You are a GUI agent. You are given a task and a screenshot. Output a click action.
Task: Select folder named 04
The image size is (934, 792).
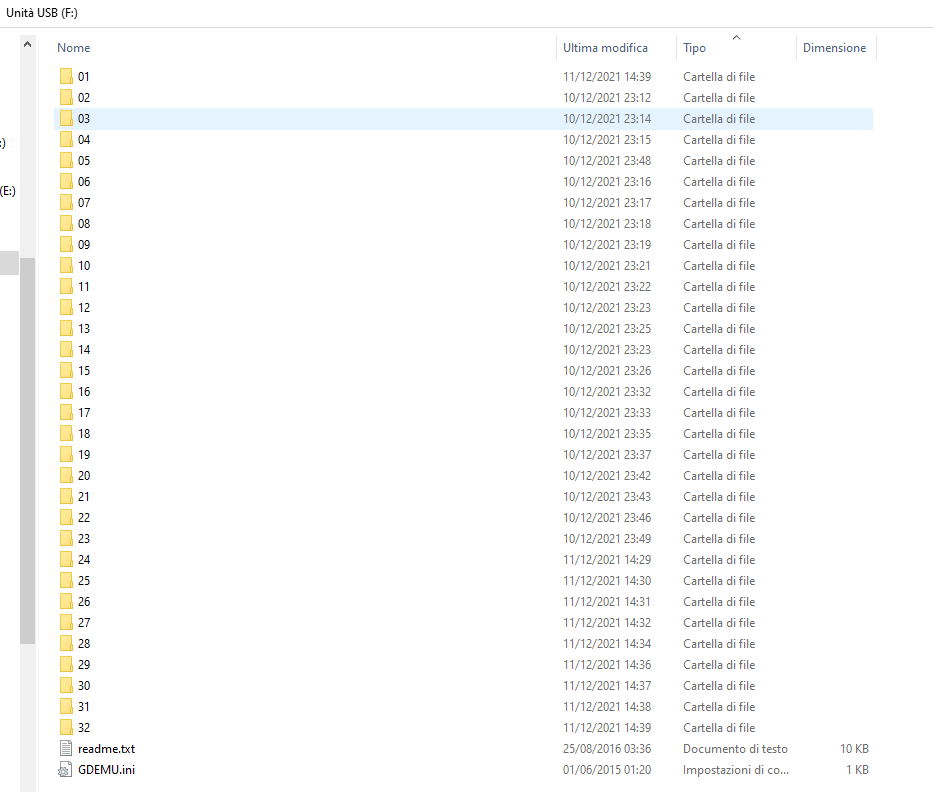[84, 139]
